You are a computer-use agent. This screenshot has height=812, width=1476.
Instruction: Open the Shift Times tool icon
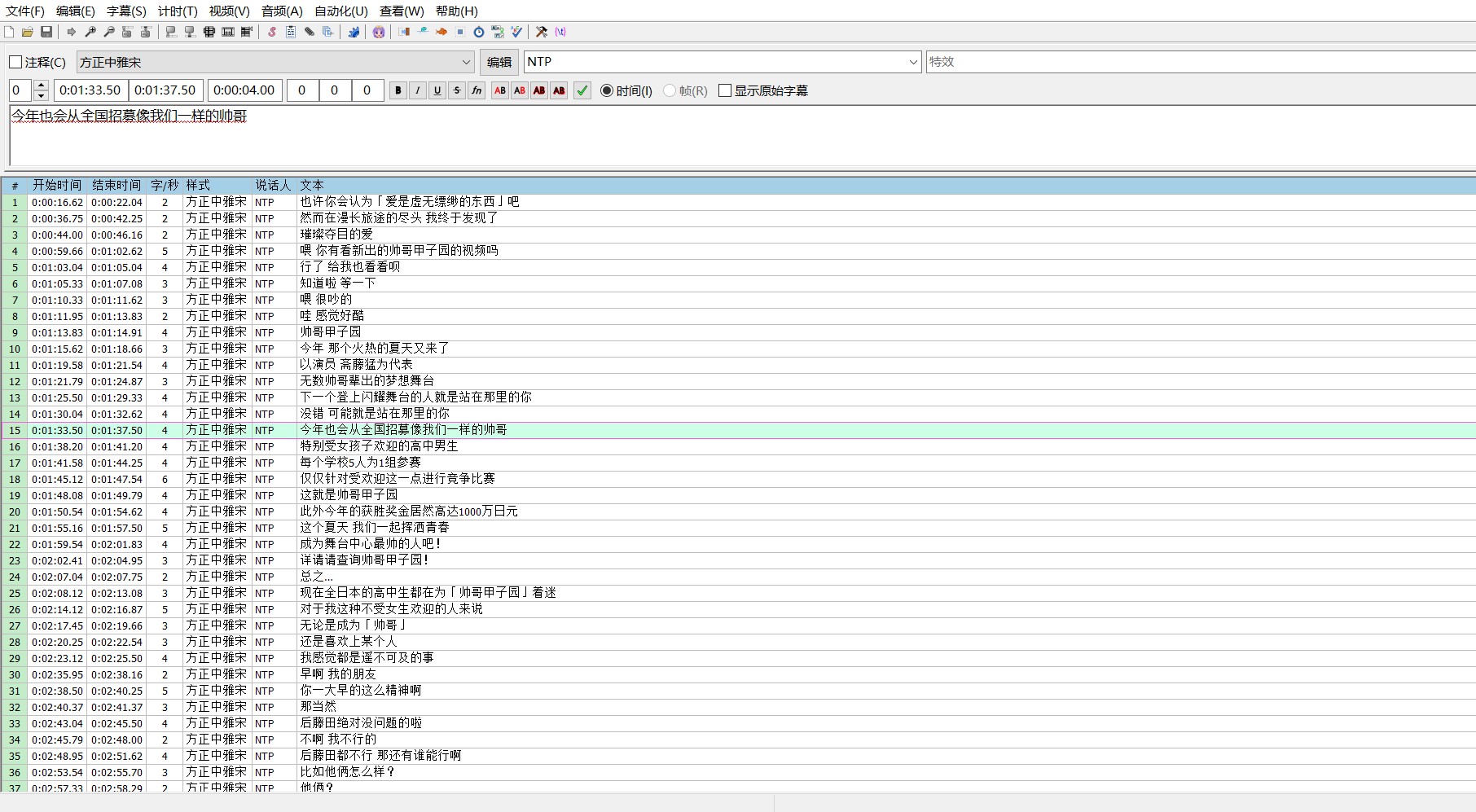pos(403,32)
